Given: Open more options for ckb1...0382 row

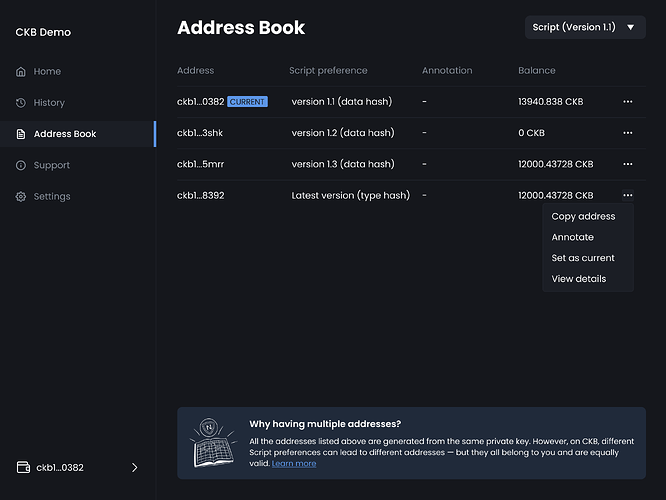Looking at the screenshot, I should pos(627,102).
